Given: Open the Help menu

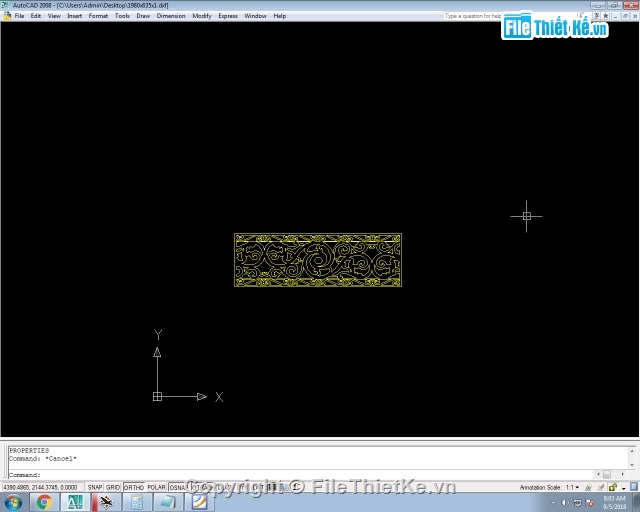Looking at the screenshot, I should coord(280,16).
